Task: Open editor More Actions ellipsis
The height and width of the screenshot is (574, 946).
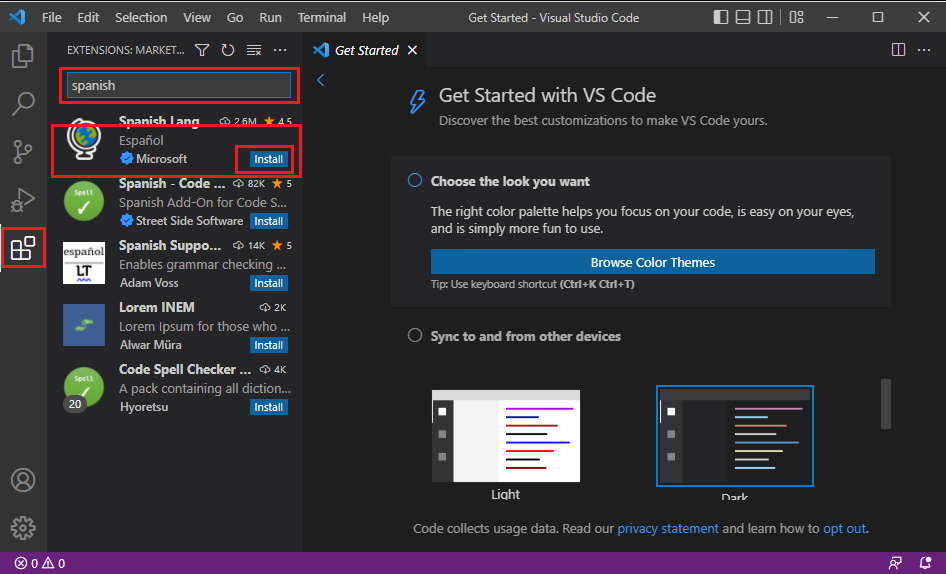Action: pyautogui.click(x=924, y=49)
